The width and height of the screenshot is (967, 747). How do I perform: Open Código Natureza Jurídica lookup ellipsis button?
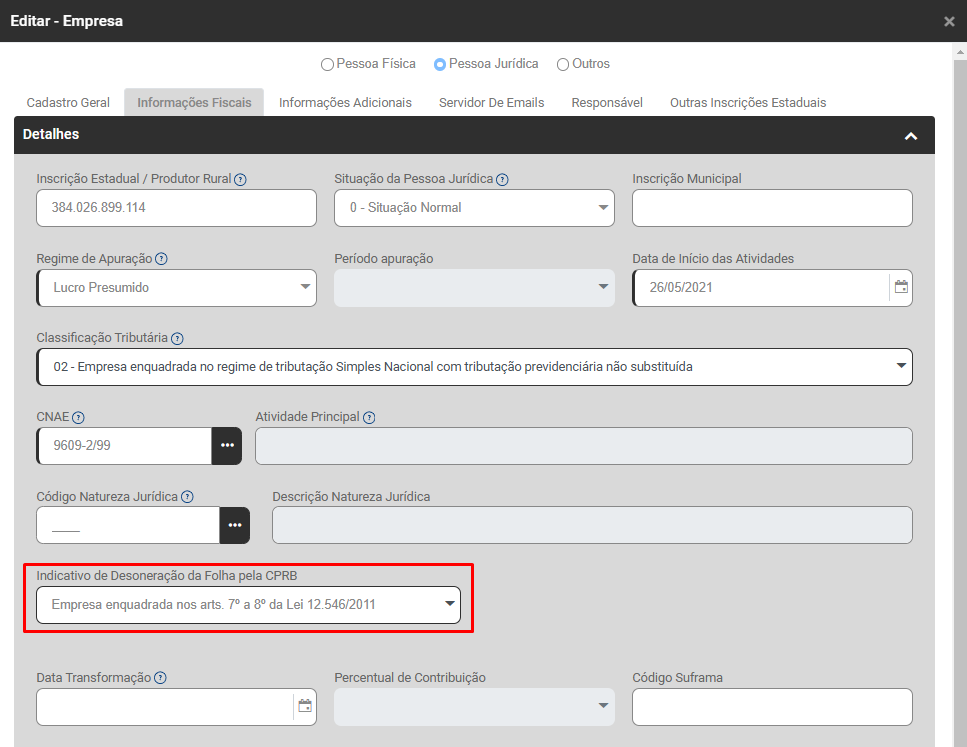pyautogui.click(x=235, y=525)
